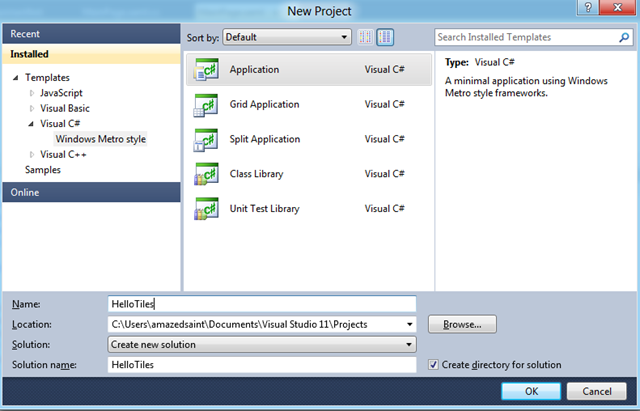Select the Split Application template icon
Image resolution: width=640 pixels, height=411 pixels.
[x=206, y=140]
